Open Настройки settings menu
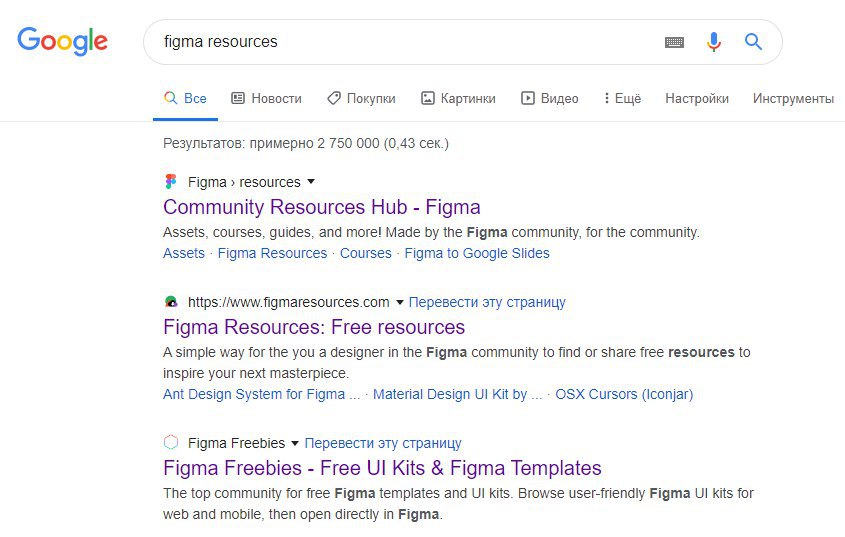 tap(697, 98)
